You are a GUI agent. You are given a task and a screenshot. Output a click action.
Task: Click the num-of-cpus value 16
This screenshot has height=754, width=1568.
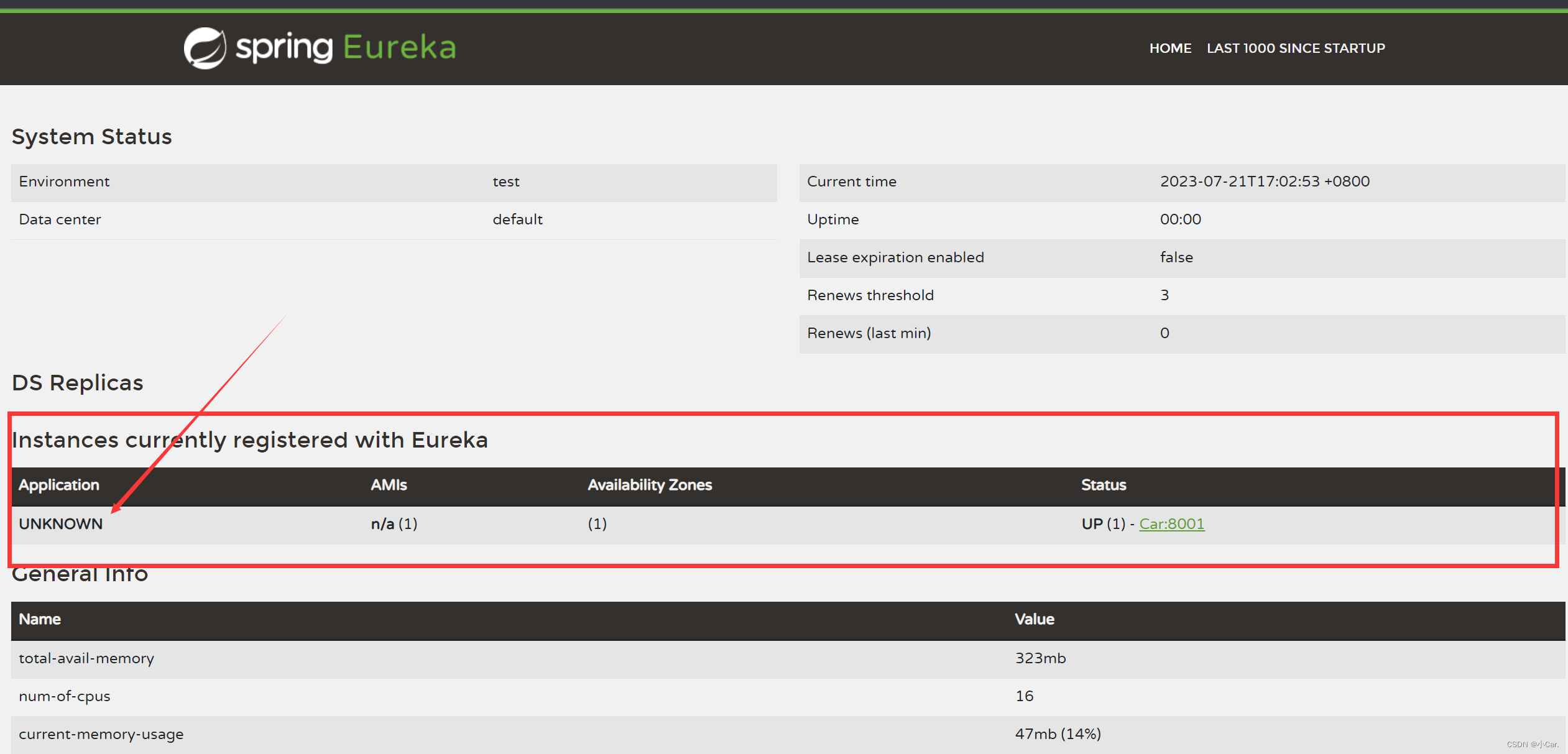[x=1024, y=696]
